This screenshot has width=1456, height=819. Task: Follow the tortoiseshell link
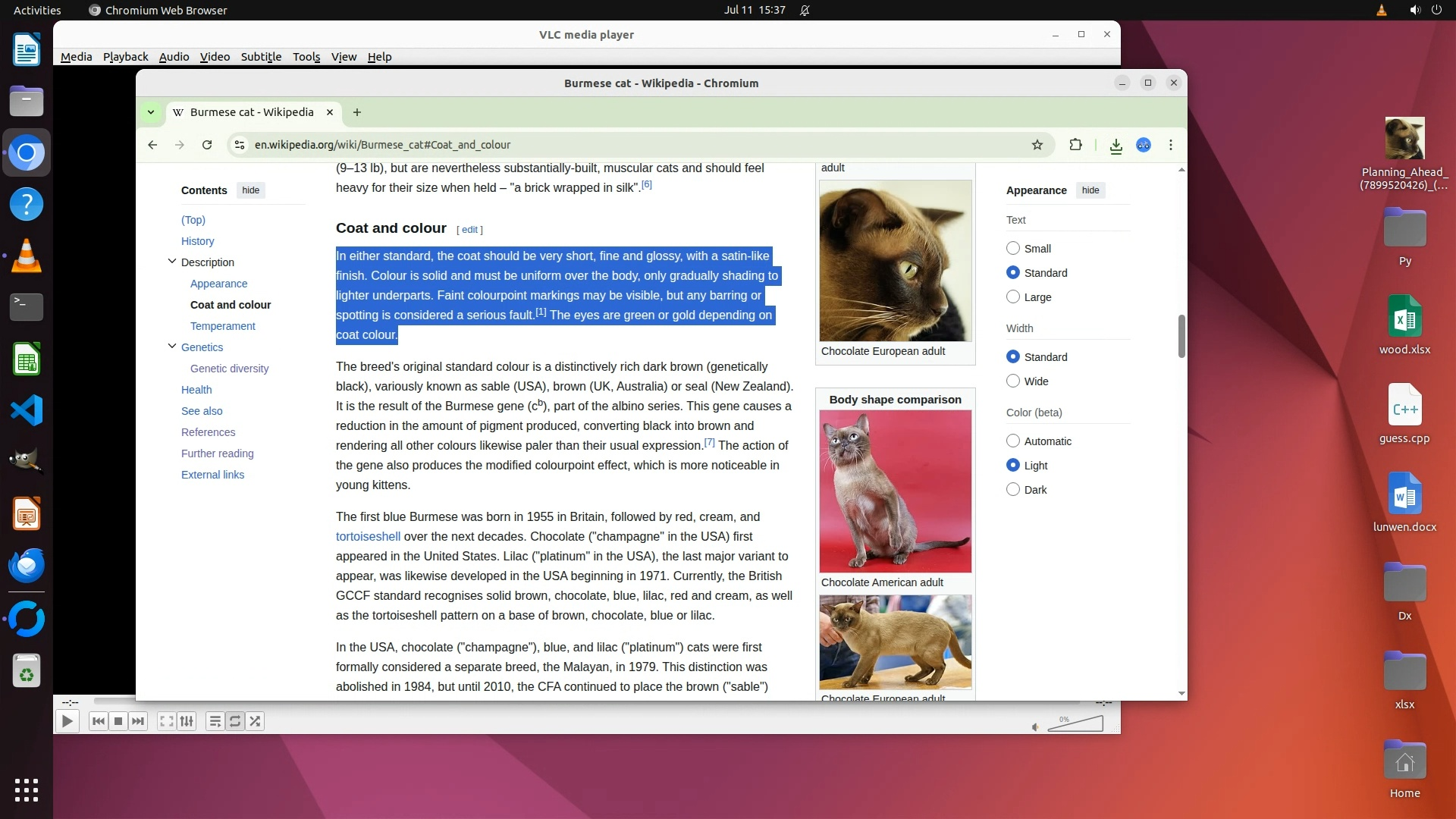368,536
